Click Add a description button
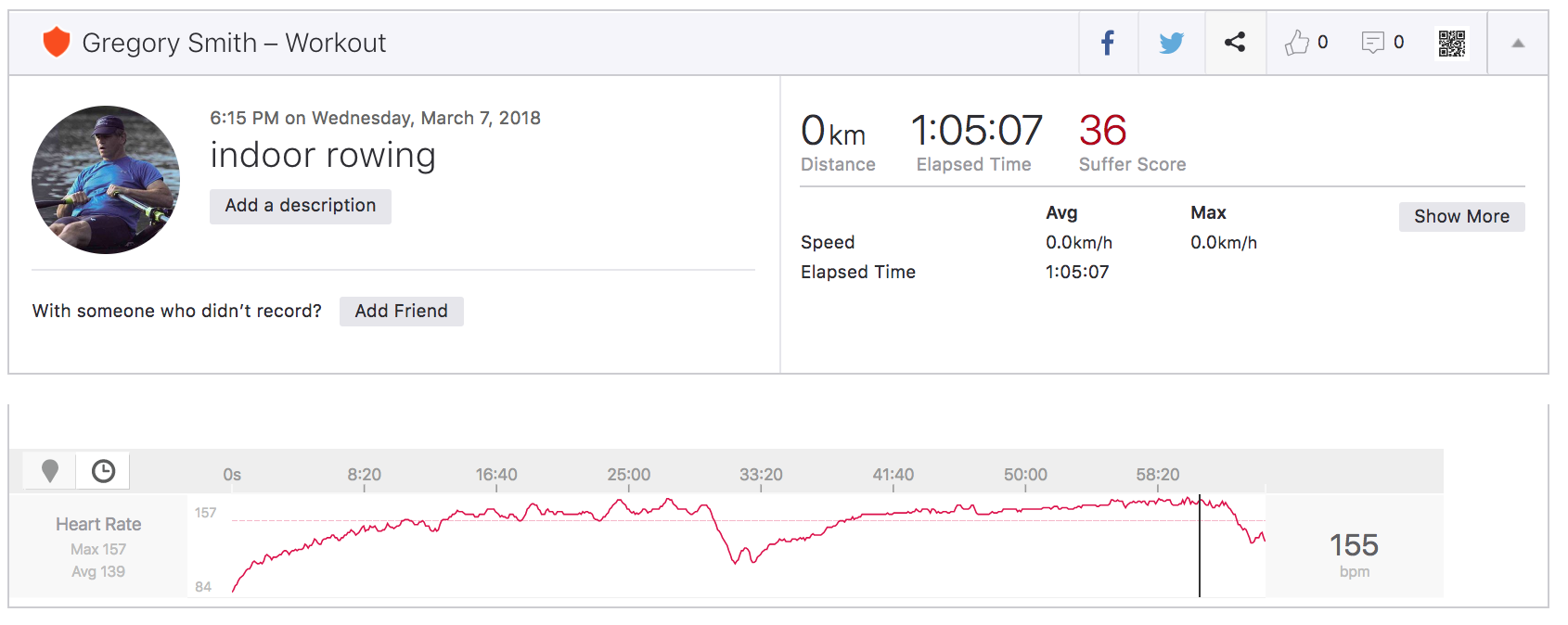The height and width of the screenshot is (625, 1568). click(301, 206)
